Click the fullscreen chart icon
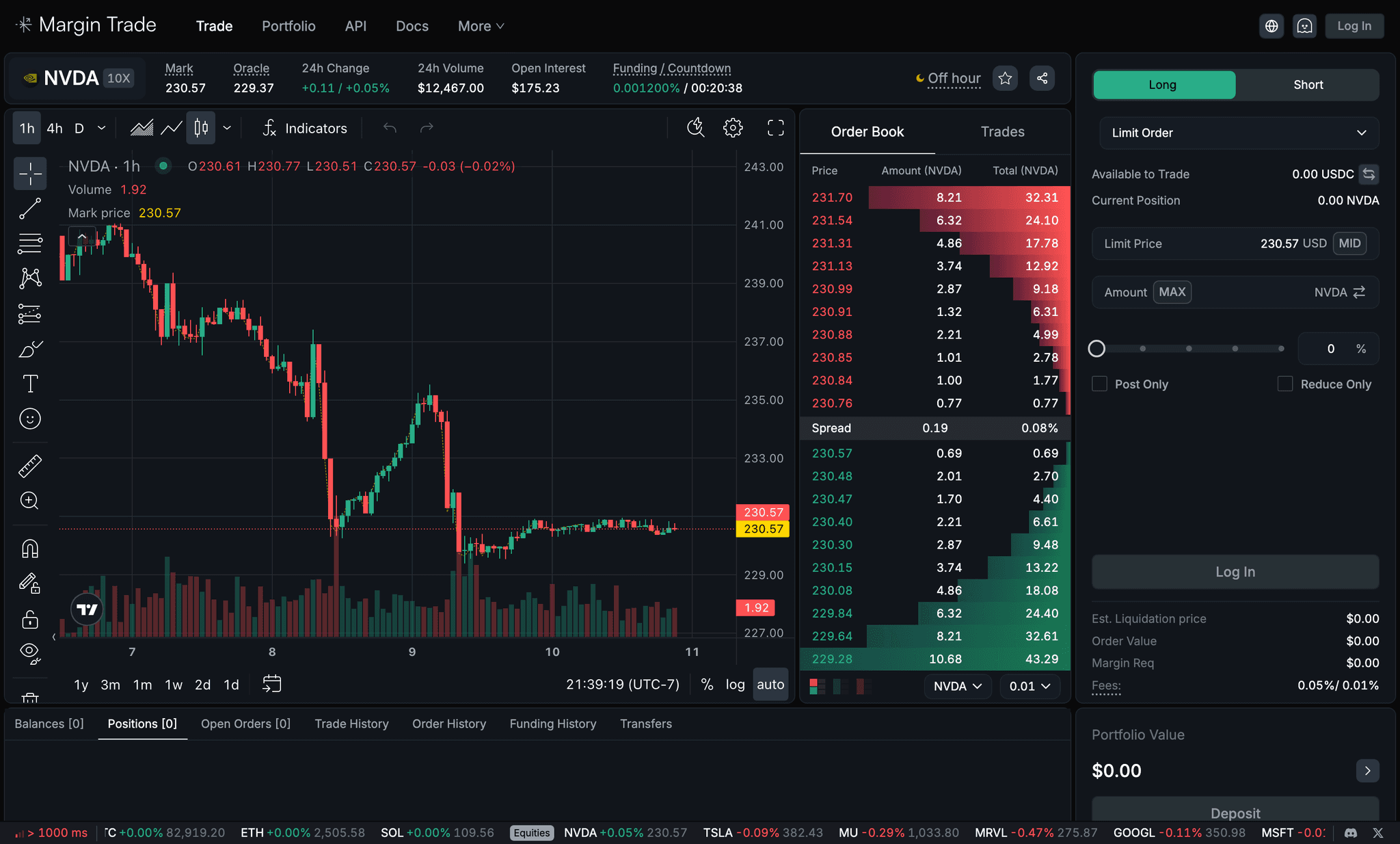The height and width of the screenshot is (844, 1400). point(775,128)
